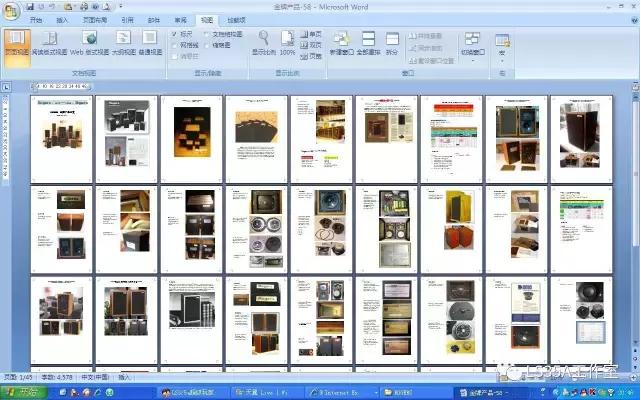Choose Two Pages (双页) zoom option
640x400 pixels.
[311, 45]
